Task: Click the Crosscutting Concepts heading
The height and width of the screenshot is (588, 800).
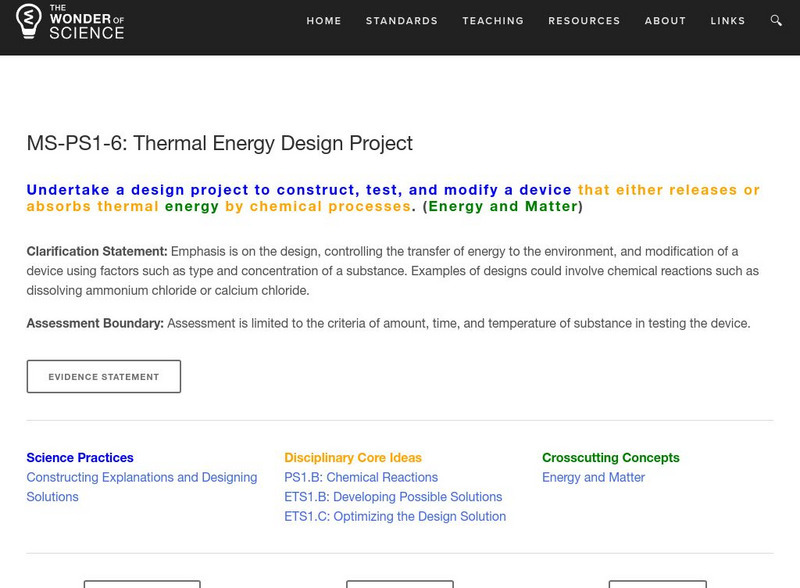Action: (x=610, y=458)
